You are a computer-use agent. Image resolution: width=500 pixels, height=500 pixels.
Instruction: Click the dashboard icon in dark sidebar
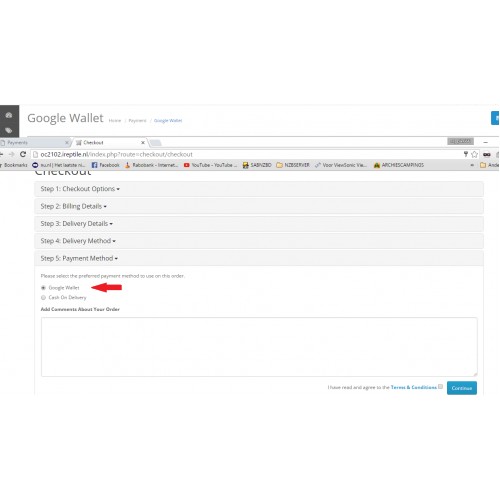[9, 115]
